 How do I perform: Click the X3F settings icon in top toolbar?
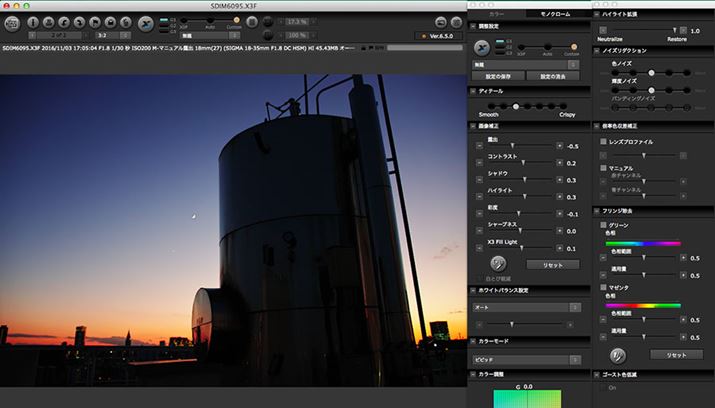pos(146,22)
